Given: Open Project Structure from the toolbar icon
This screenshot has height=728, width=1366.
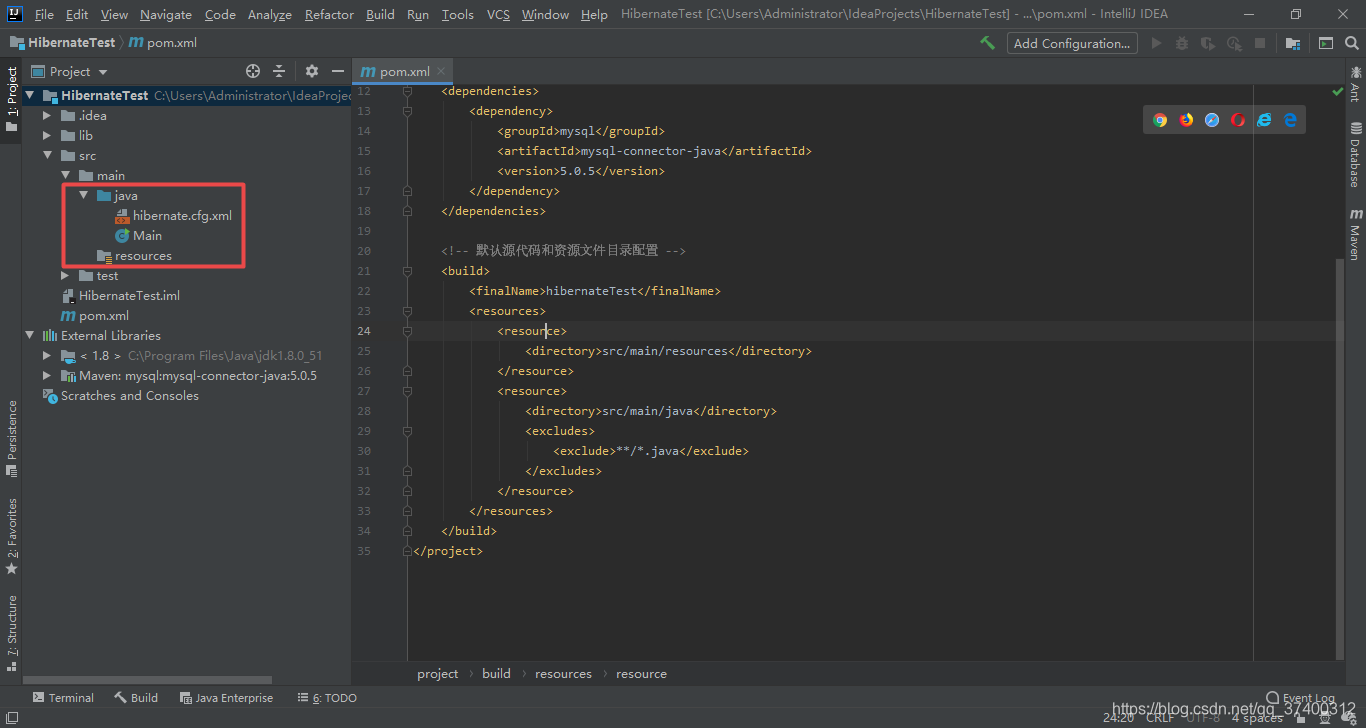Looking at the screenshot, I should click(x=1293, y=43).
